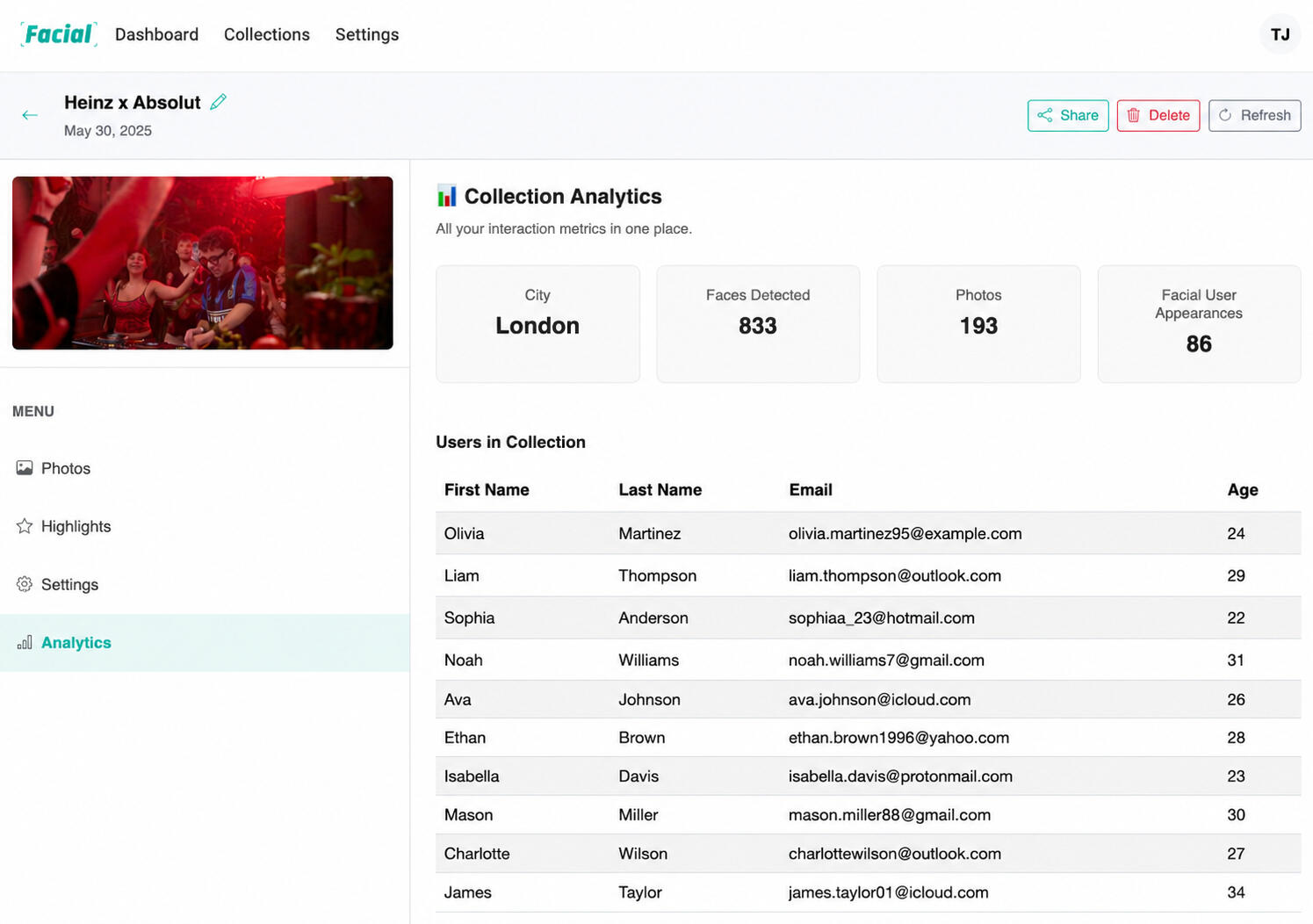Viewport: 1313px width, 924px height.
Task: Click the City London card
Action: click(537, 324)
